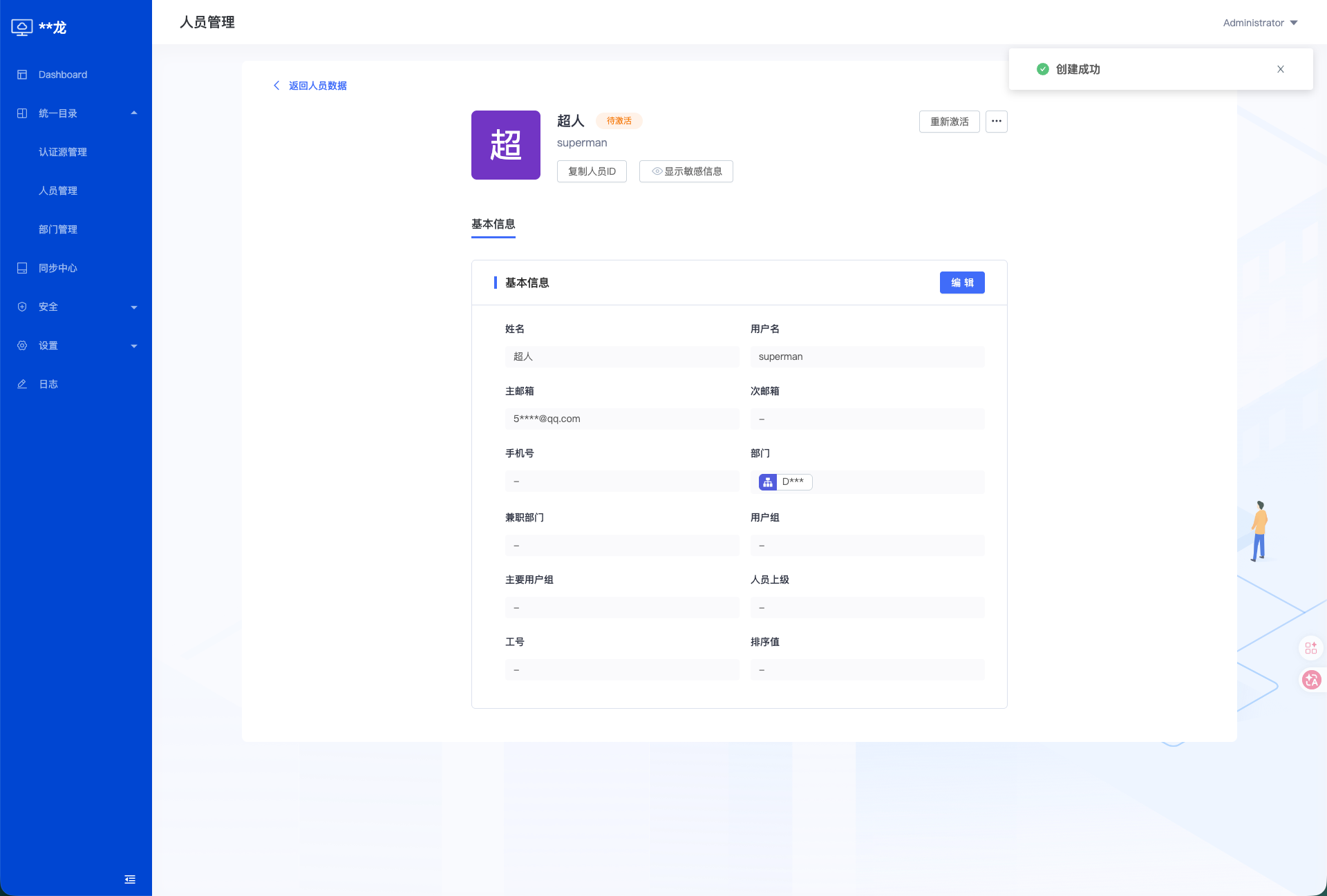This screenshot has height=896, width=1327.
Task: Dismiss the 创建成功 notification
Action: pos(1280,69)
